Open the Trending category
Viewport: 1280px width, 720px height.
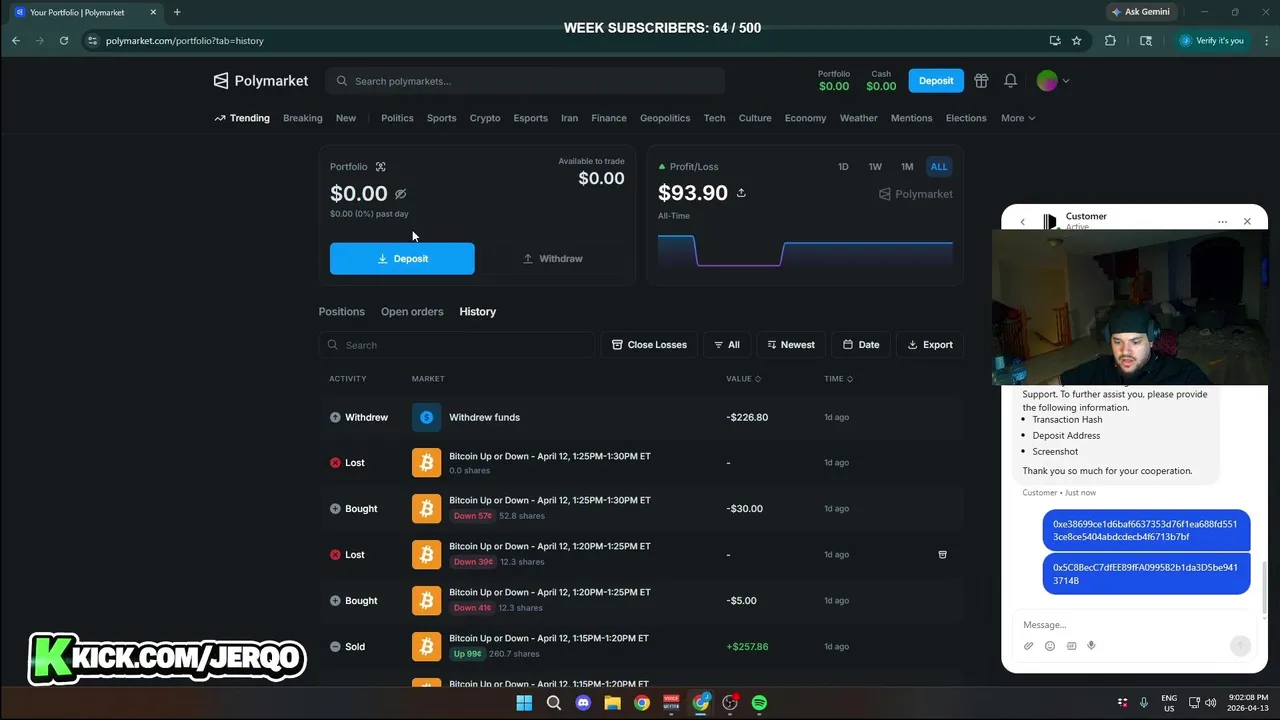click(242, 118)
